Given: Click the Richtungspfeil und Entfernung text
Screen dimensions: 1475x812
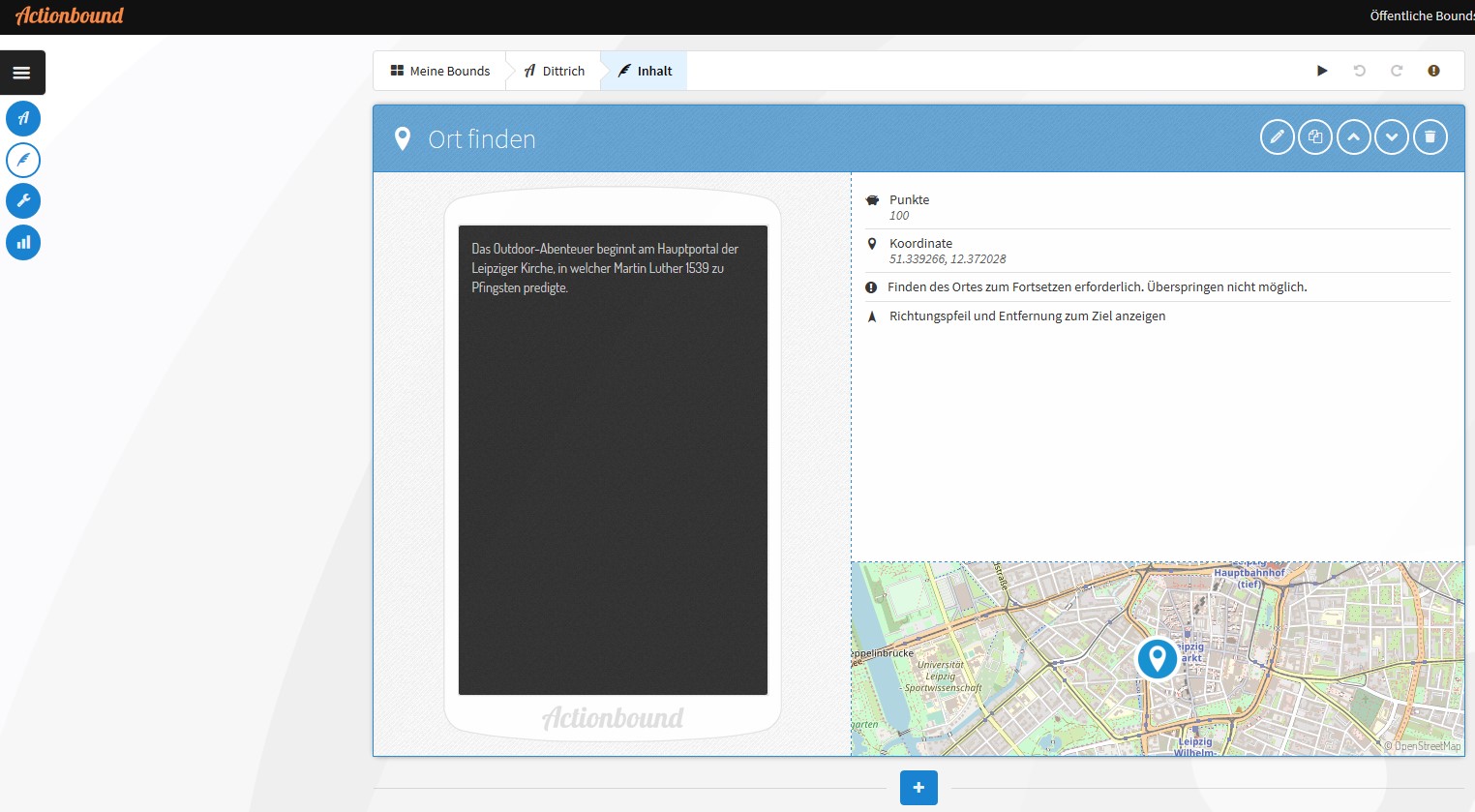Looking at the screenshot, I should tap(1027, 316).
